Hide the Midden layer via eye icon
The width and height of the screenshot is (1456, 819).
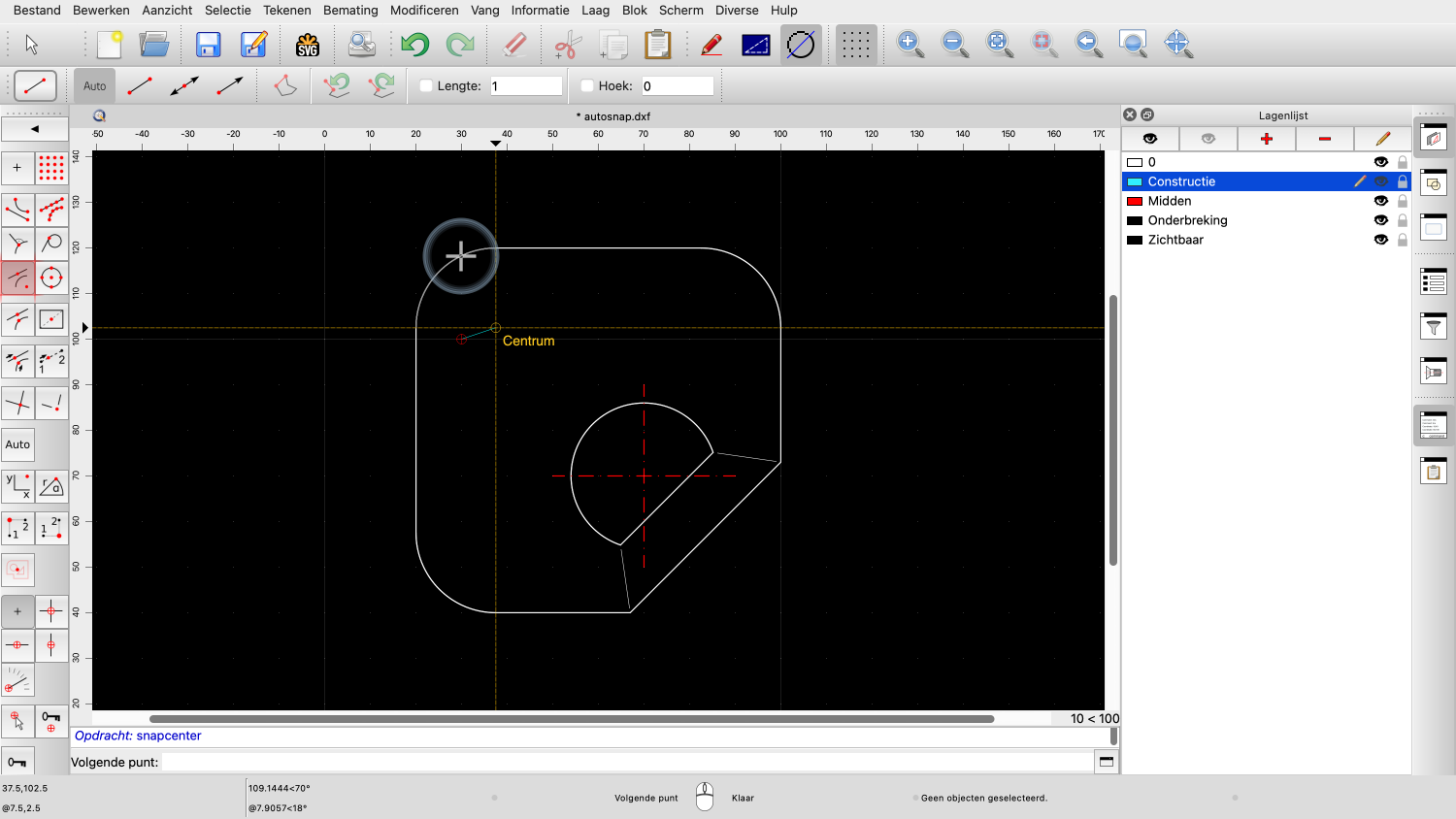[x=1380, y=201]
